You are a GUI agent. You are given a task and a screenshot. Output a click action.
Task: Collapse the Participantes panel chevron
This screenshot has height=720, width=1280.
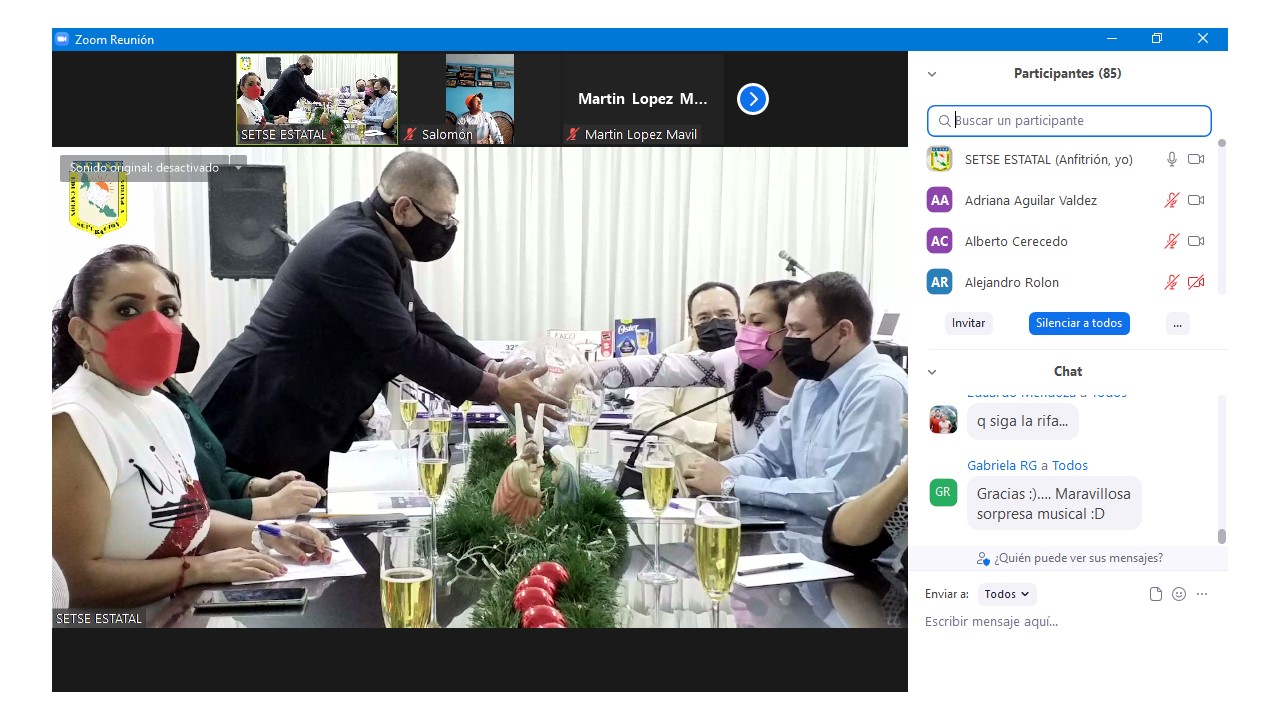click(932, 74)
